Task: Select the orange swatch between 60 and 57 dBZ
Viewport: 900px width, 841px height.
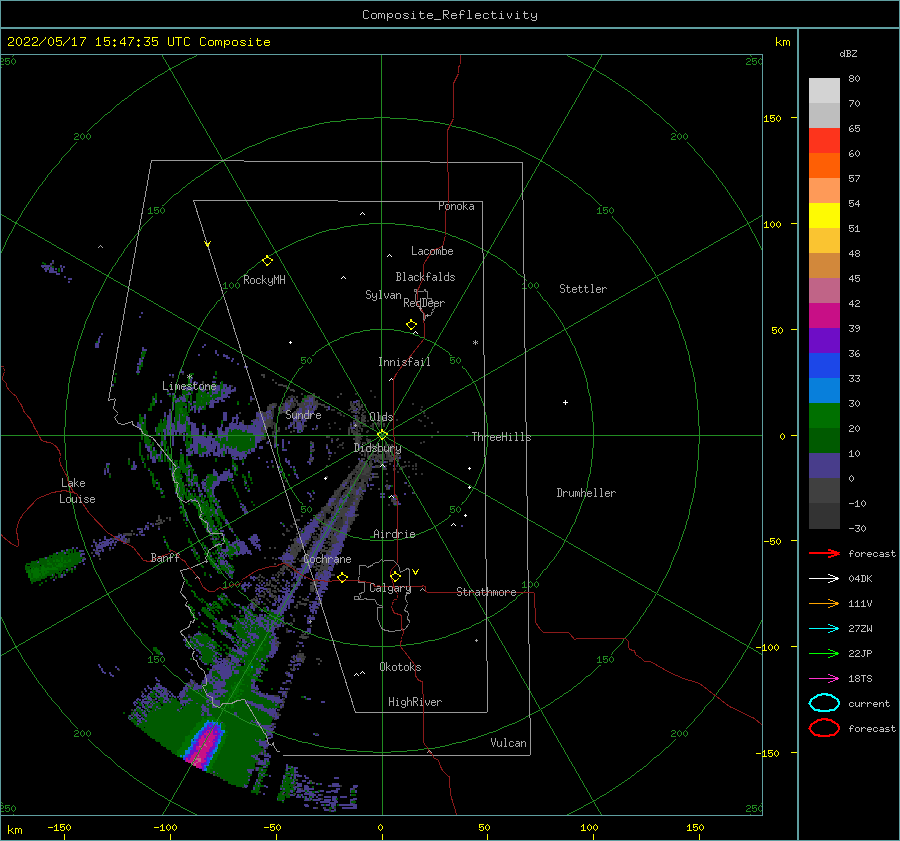Action: pyautogui.click(x=824, y=165)
